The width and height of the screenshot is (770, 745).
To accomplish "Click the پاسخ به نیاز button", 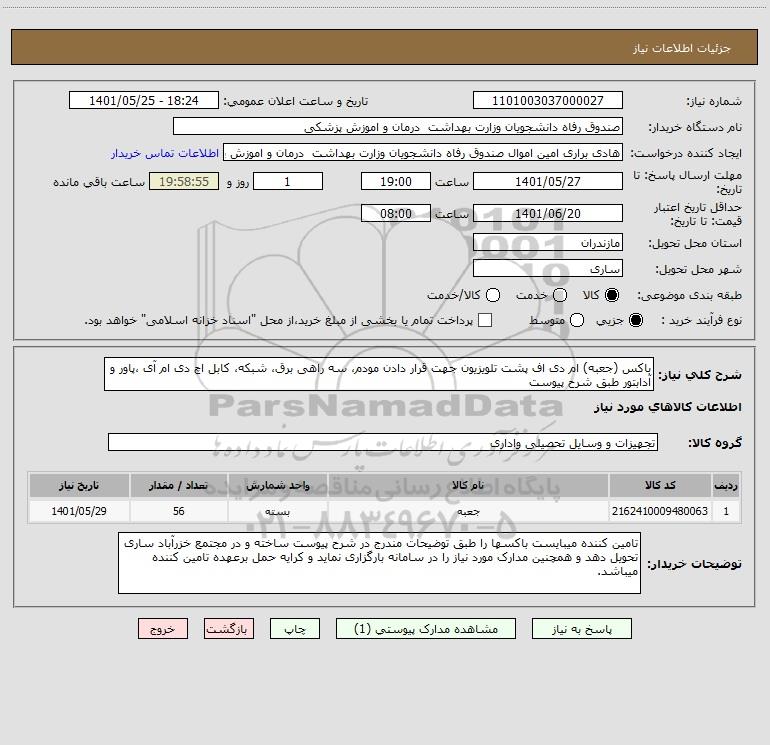I will (x=581, y=629).
